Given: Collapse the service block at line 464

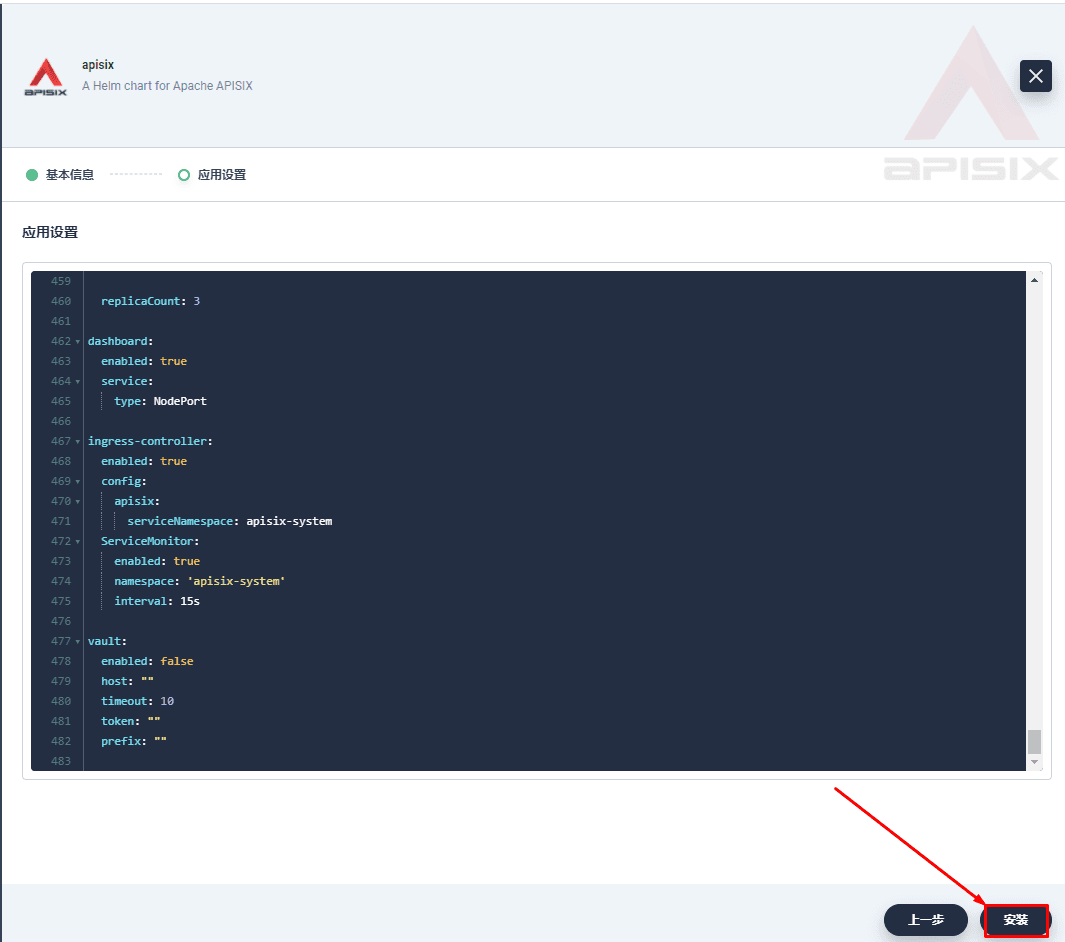Looking at the screenshot, I should tap(77, 382).
